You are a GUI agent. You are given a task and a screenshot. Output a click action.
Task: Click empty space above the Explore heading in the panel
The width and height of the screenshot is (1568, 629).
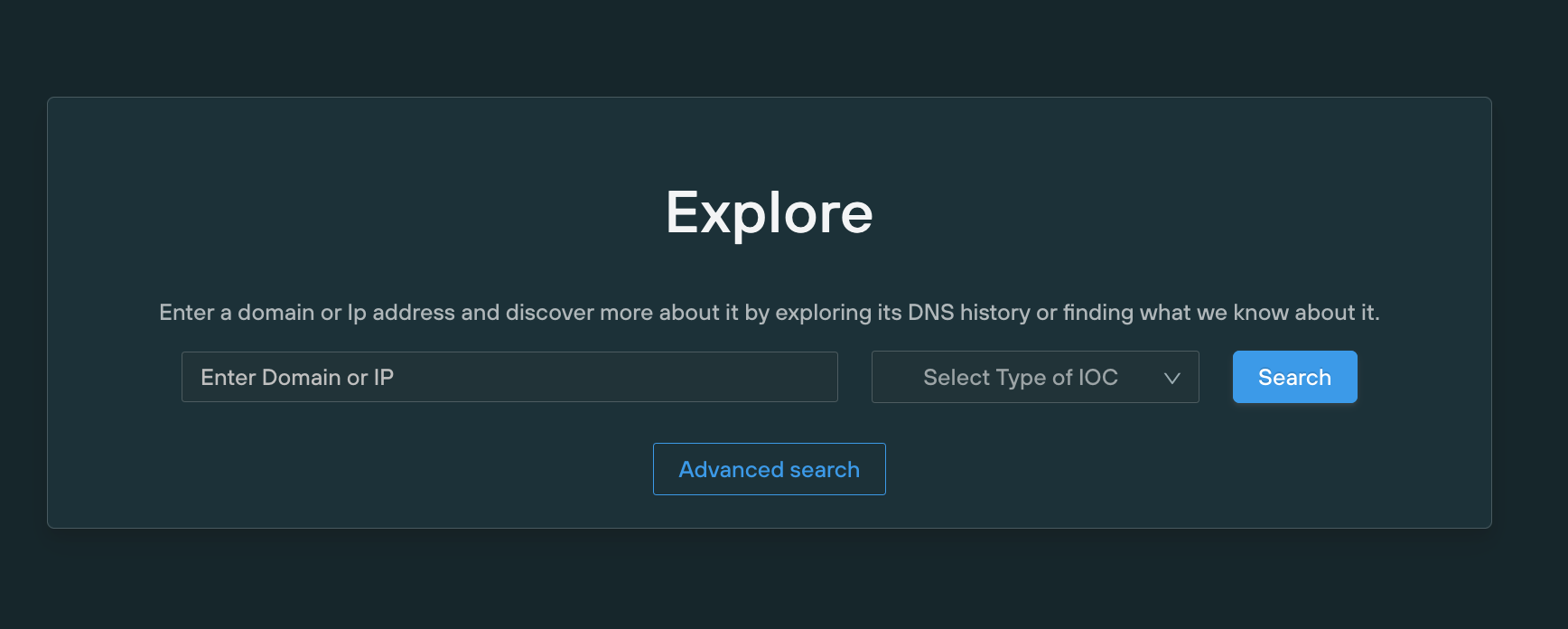[x=769, y=136]
